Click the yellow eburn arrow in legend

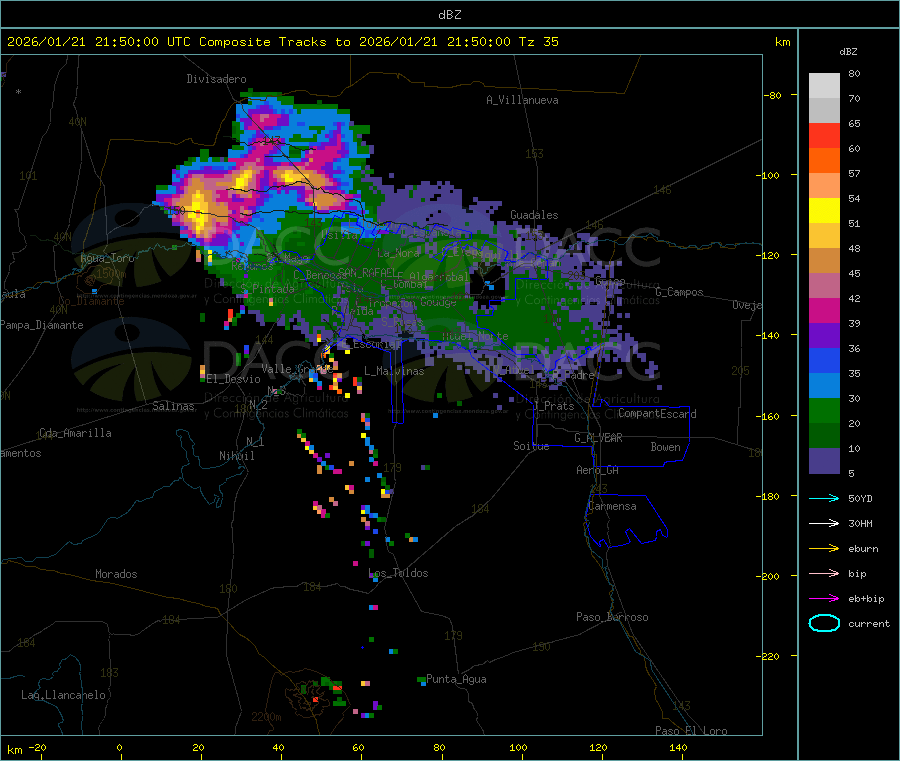point(824,549)
